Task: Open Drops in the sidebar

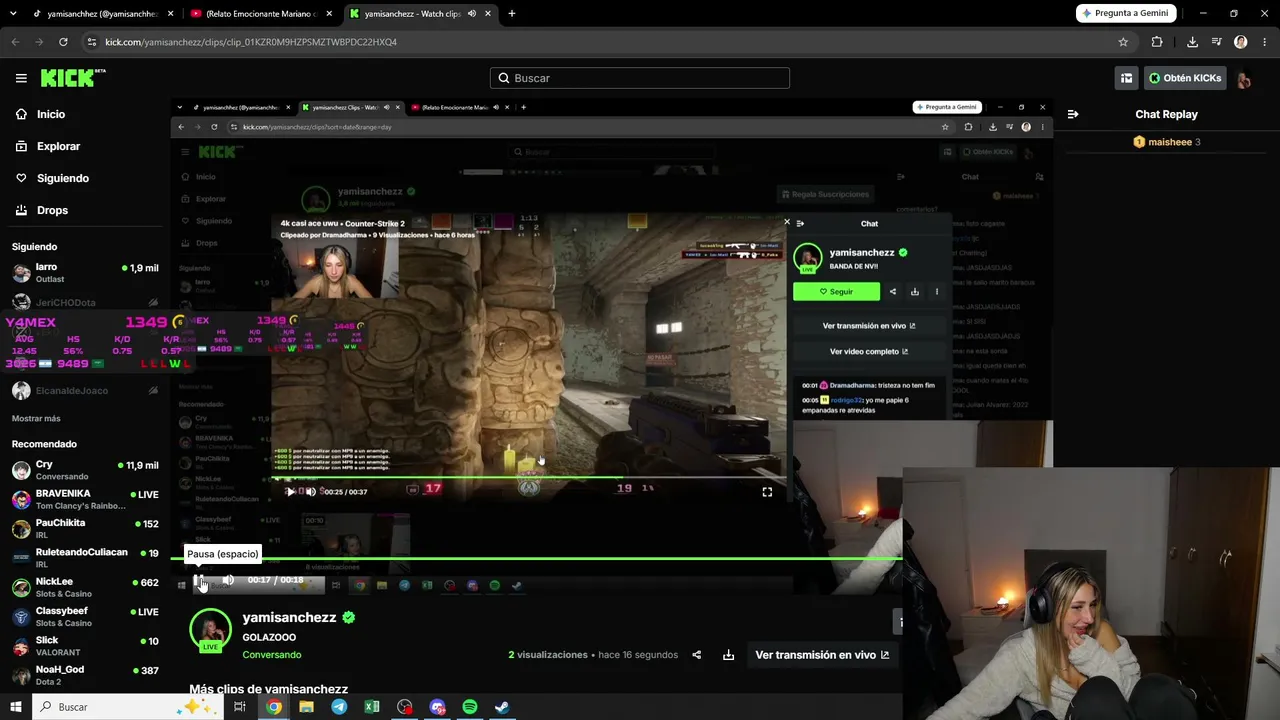Action: coord(52,210)
